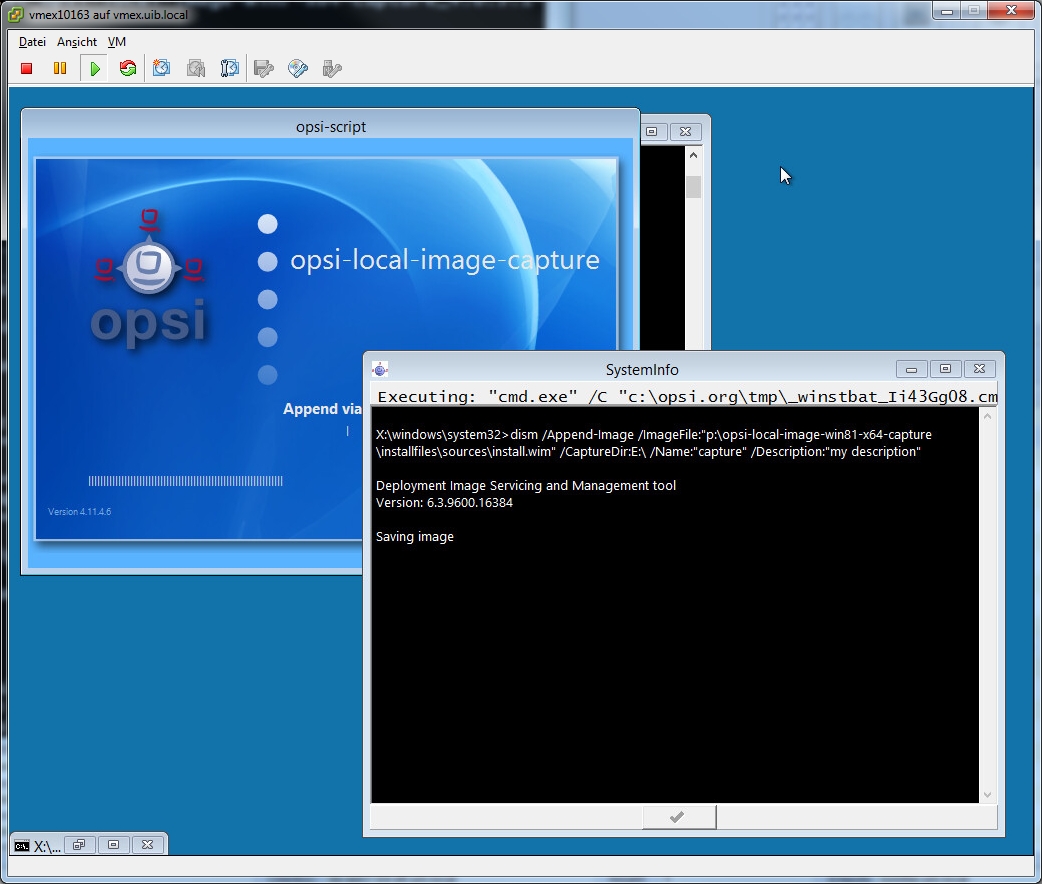Click vSphere console window title icon
The height and width of the screenshot is (884, 1042).
click(x=15, y=14)
